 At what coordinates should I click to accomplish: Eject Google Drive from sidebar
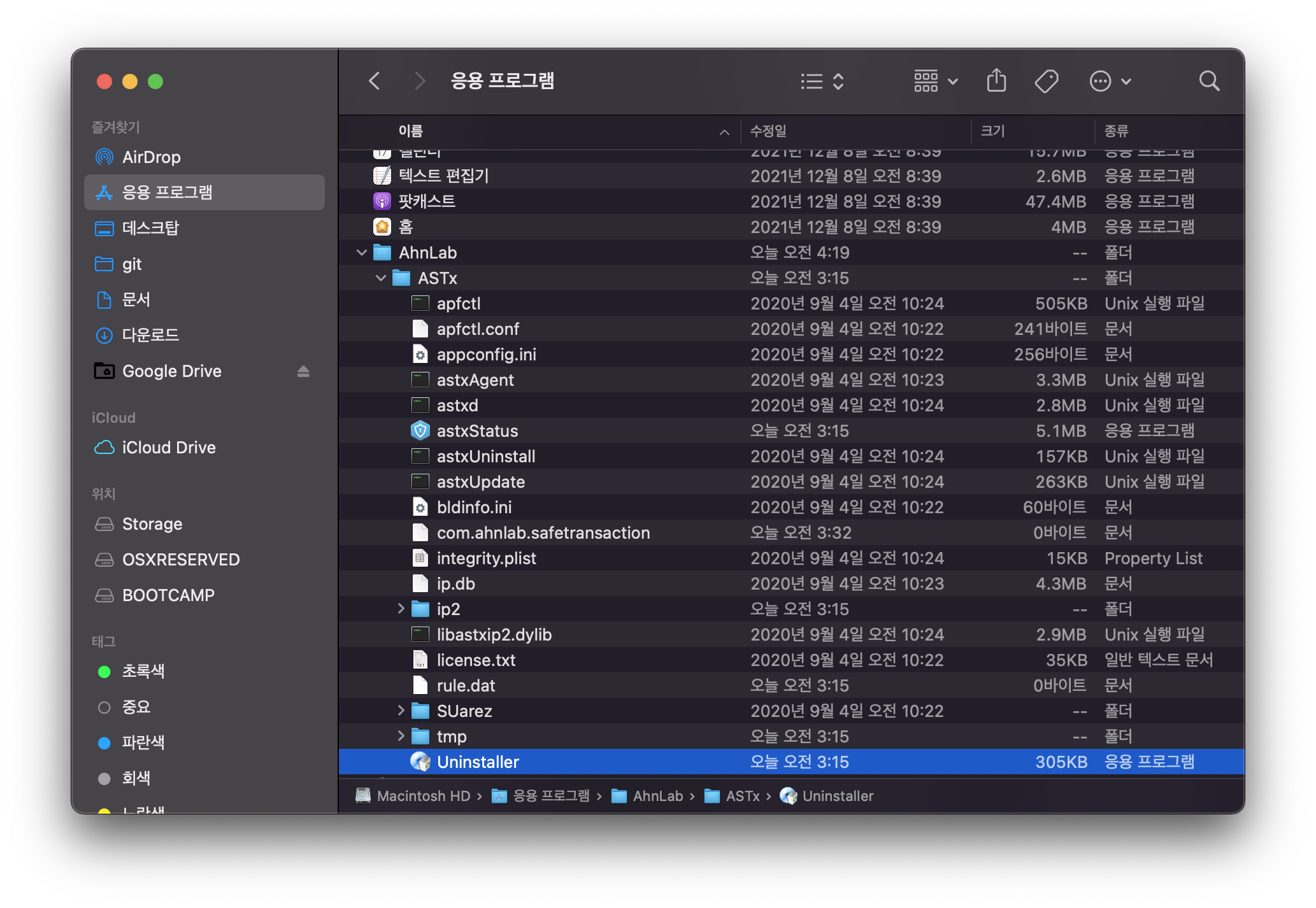pos(303,371)
